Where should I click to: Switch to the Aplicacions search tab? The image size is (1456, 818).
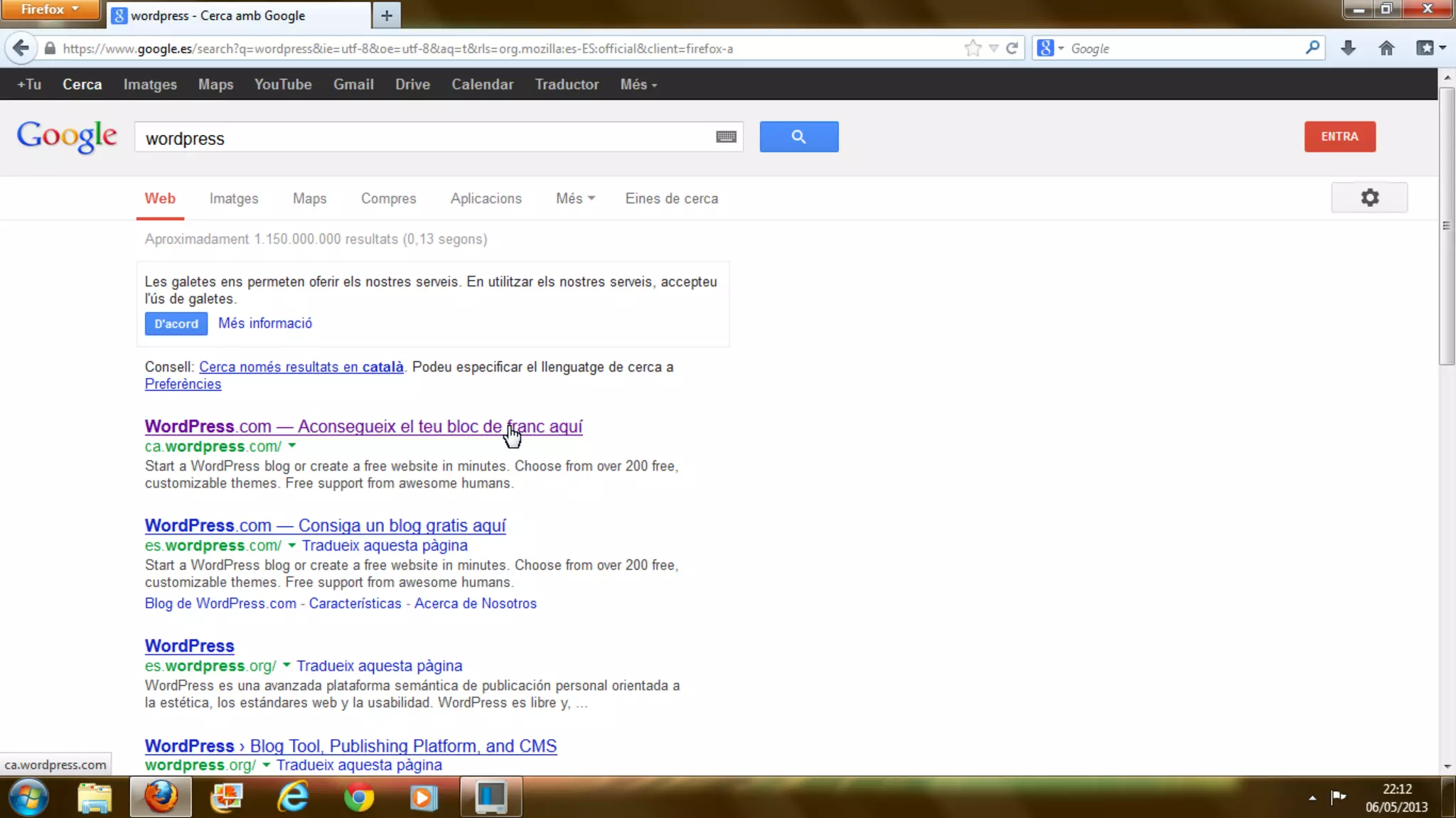(x=486, y=198)
